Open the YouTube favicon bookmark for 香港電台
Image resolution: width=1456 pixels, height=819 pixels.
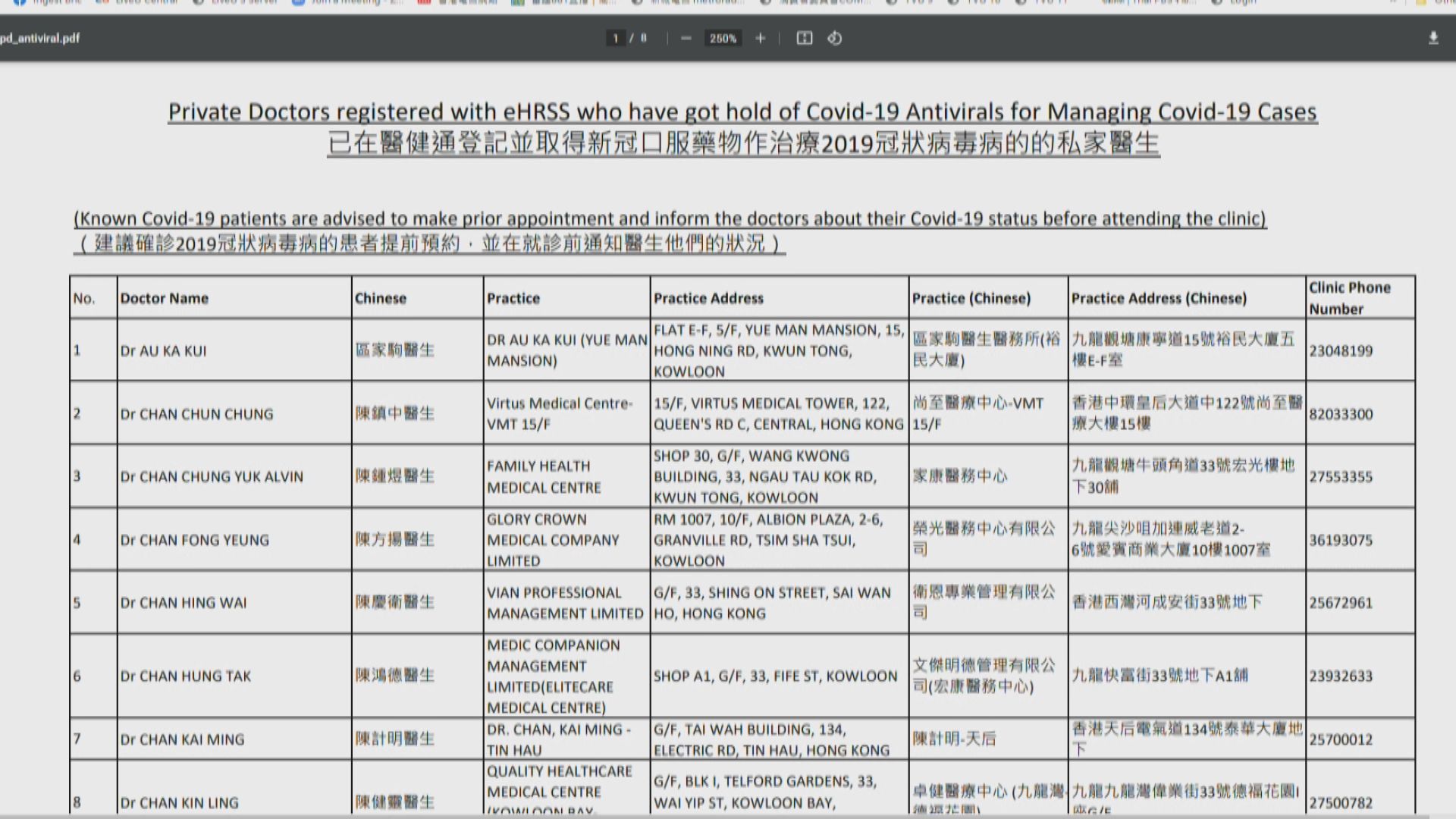click(x=423, y=2)
